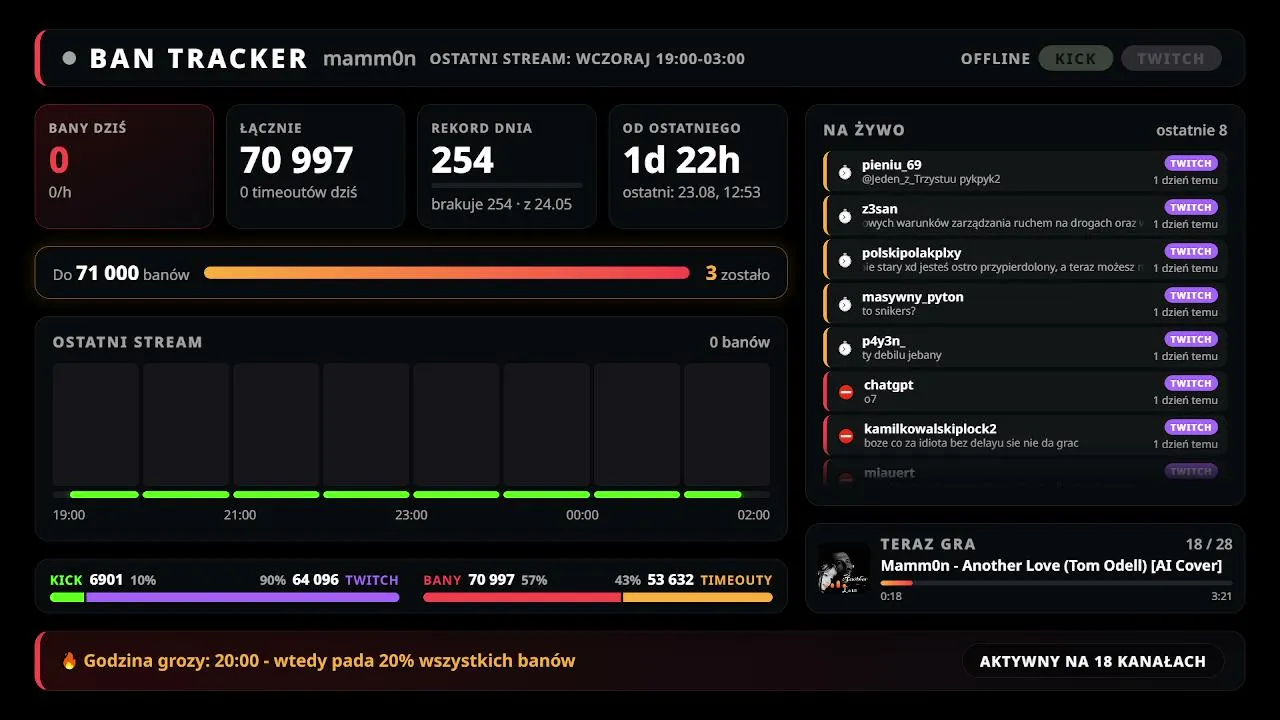
Task: Click the 1d 22h value in OD OSTATNIEGO card
Action: tap(682, 160)
